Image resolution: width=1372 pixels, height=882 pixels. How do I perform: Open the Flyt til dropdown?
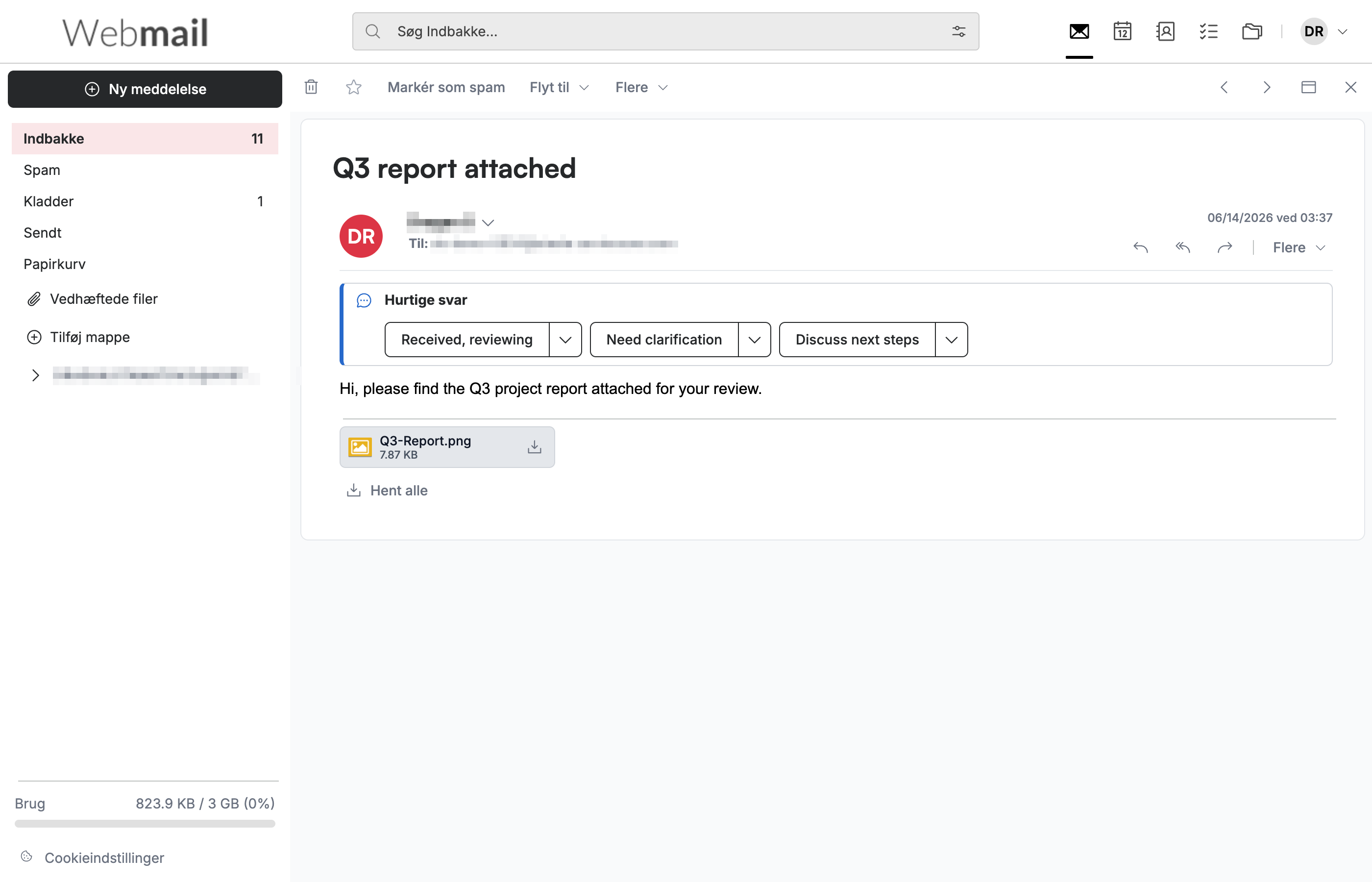pyautogui.click(x=559, y=87)
